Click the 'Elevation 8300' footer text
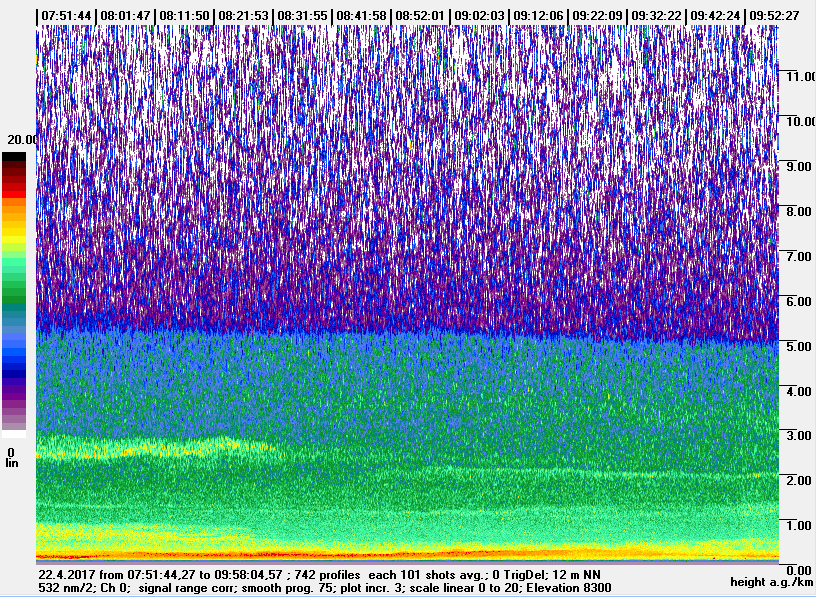The height and width of the screenshot is (597, 816). click(569, 588)
